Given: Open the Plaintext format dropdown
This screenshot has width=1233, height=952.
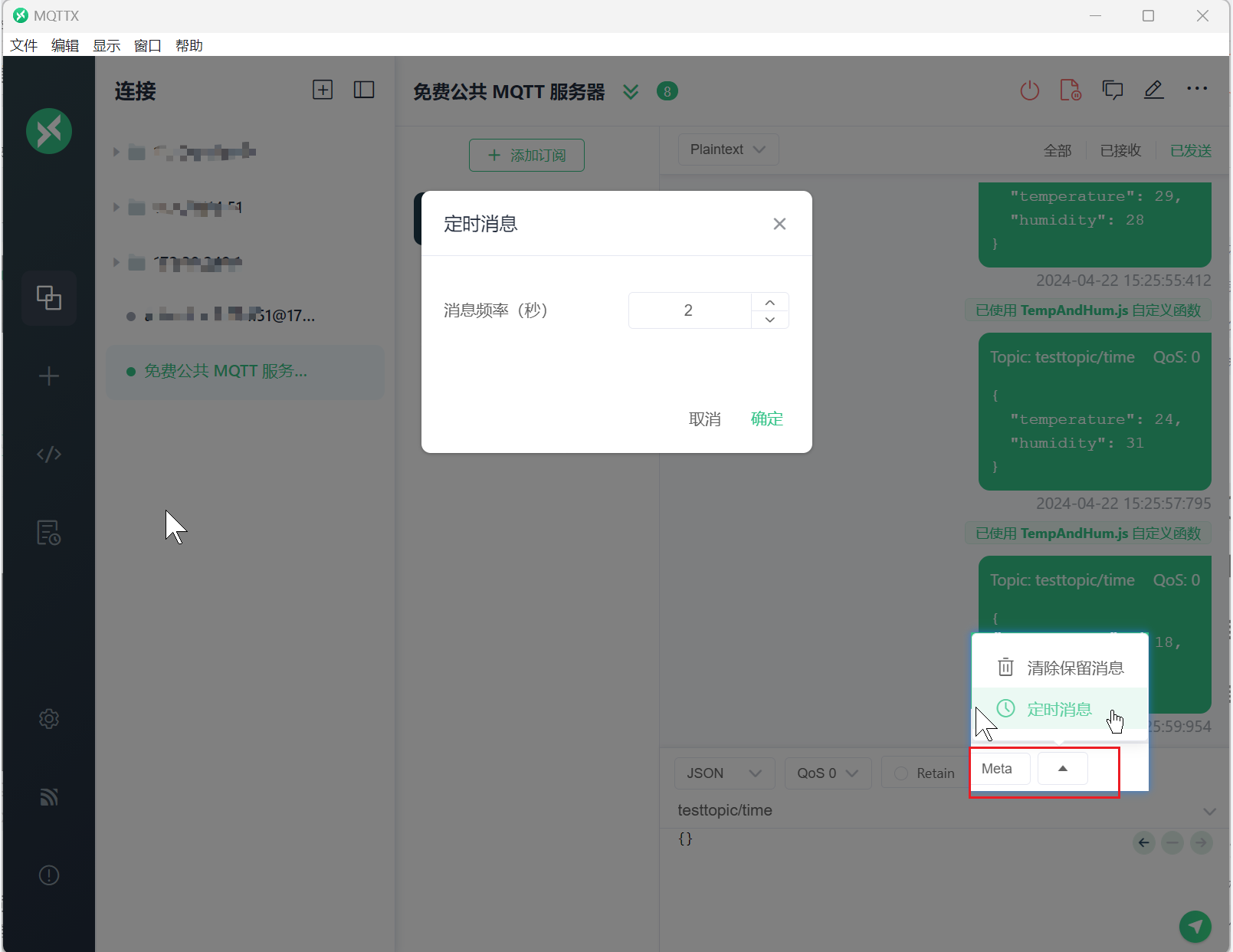Looking at the screenshot, I should (x=728, y=149).
